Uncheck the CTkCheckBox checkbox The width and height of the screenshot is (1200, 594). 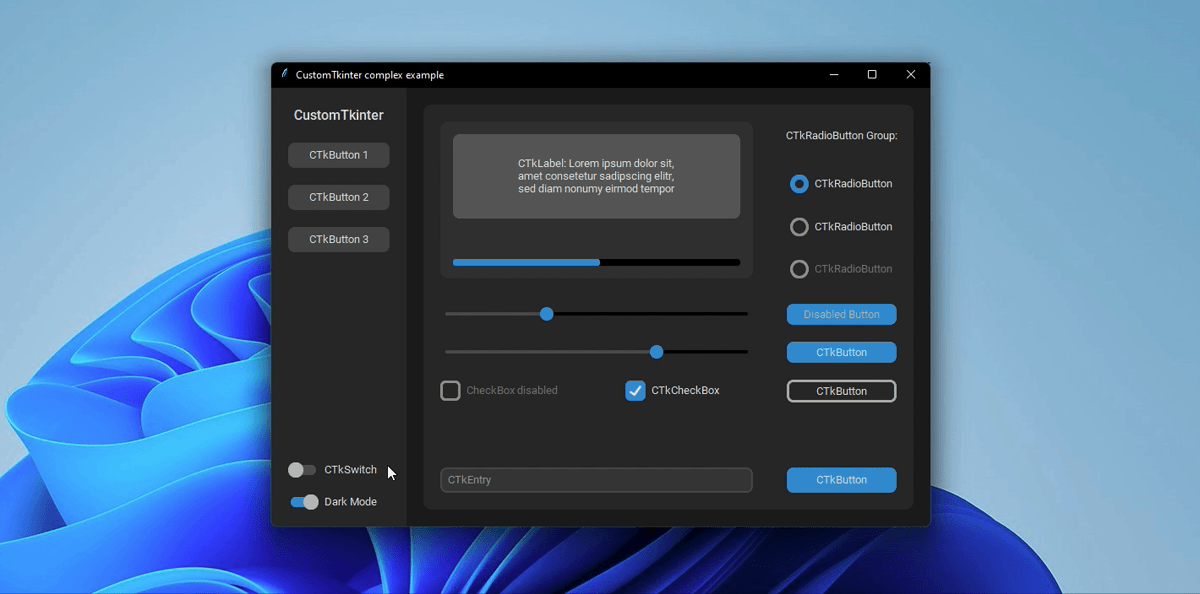(635, 391)
